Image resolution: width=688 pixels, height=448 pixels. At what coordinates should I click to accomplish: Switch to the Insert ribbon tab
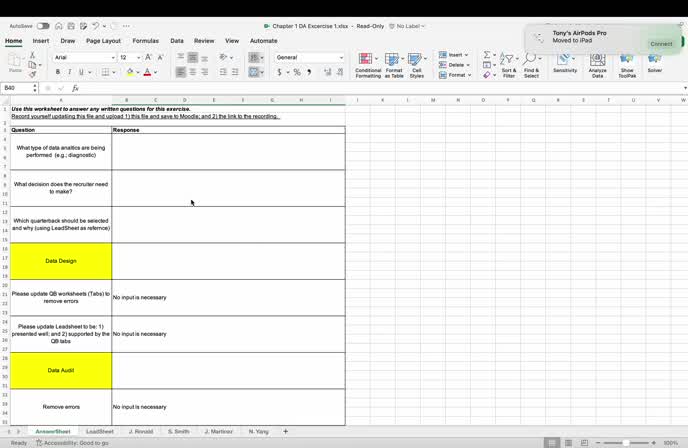[x=41, y=41]
